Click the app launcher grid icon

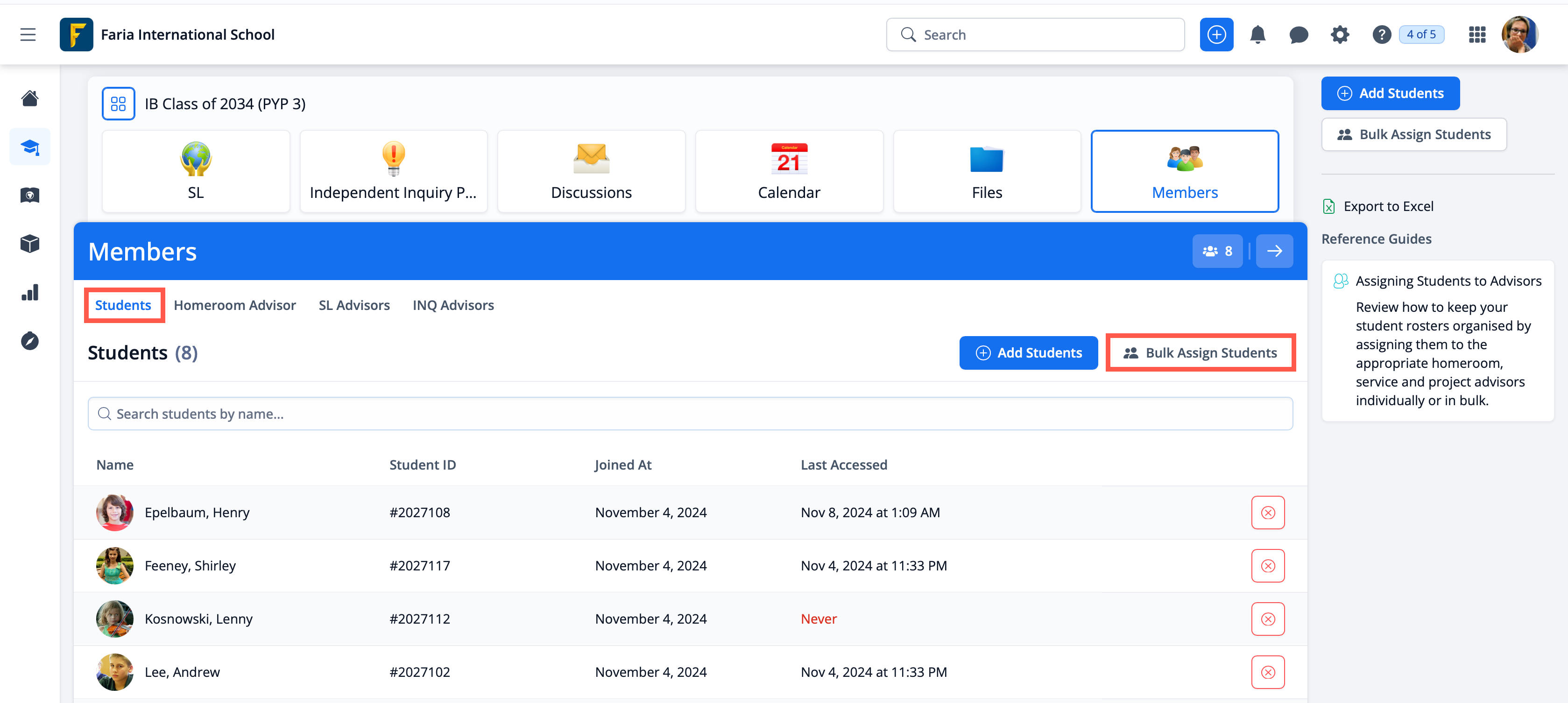pos(1476,35)
